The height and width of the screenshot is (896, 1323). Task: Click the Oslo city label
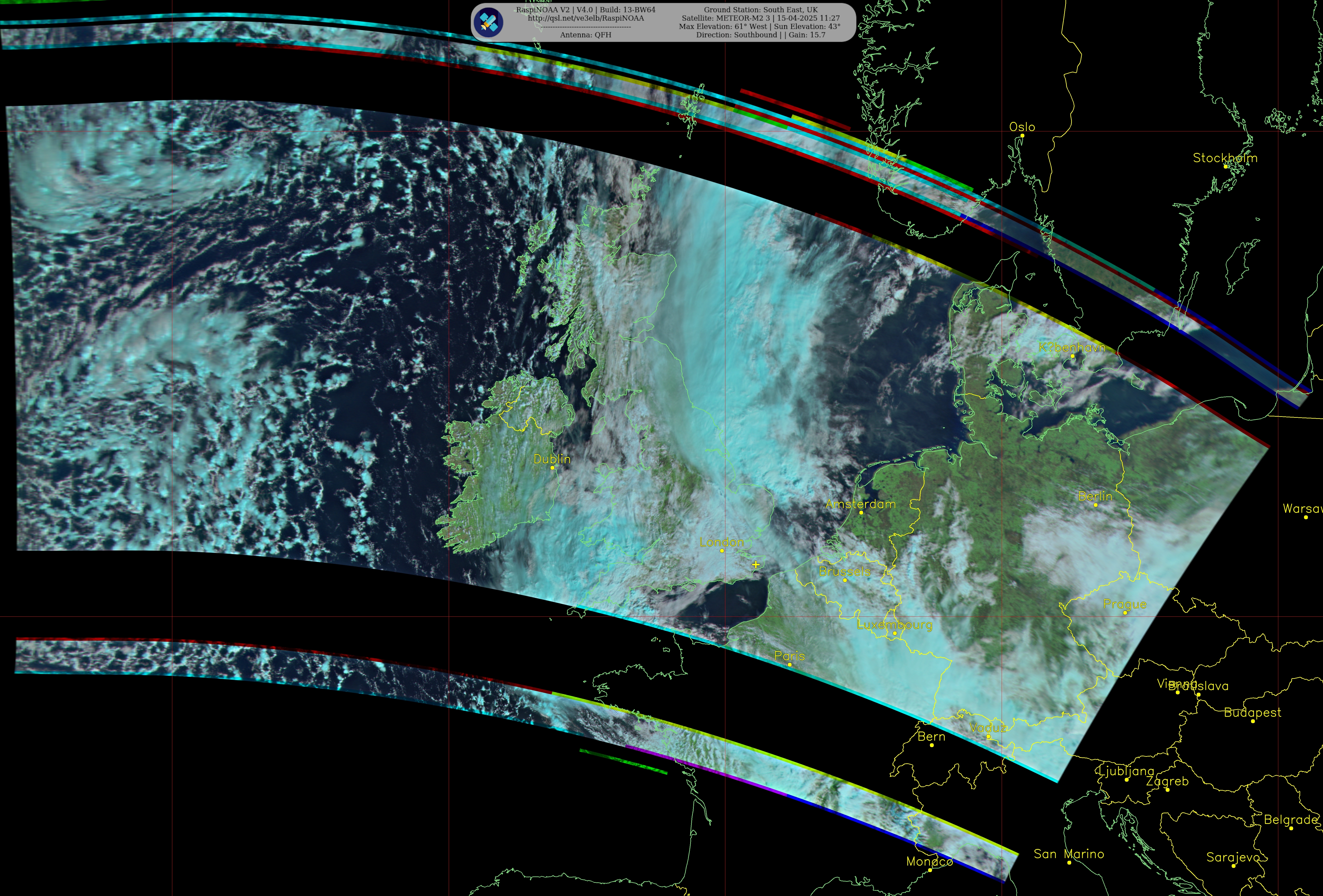pyautogui.click(x=1022, y=127)
